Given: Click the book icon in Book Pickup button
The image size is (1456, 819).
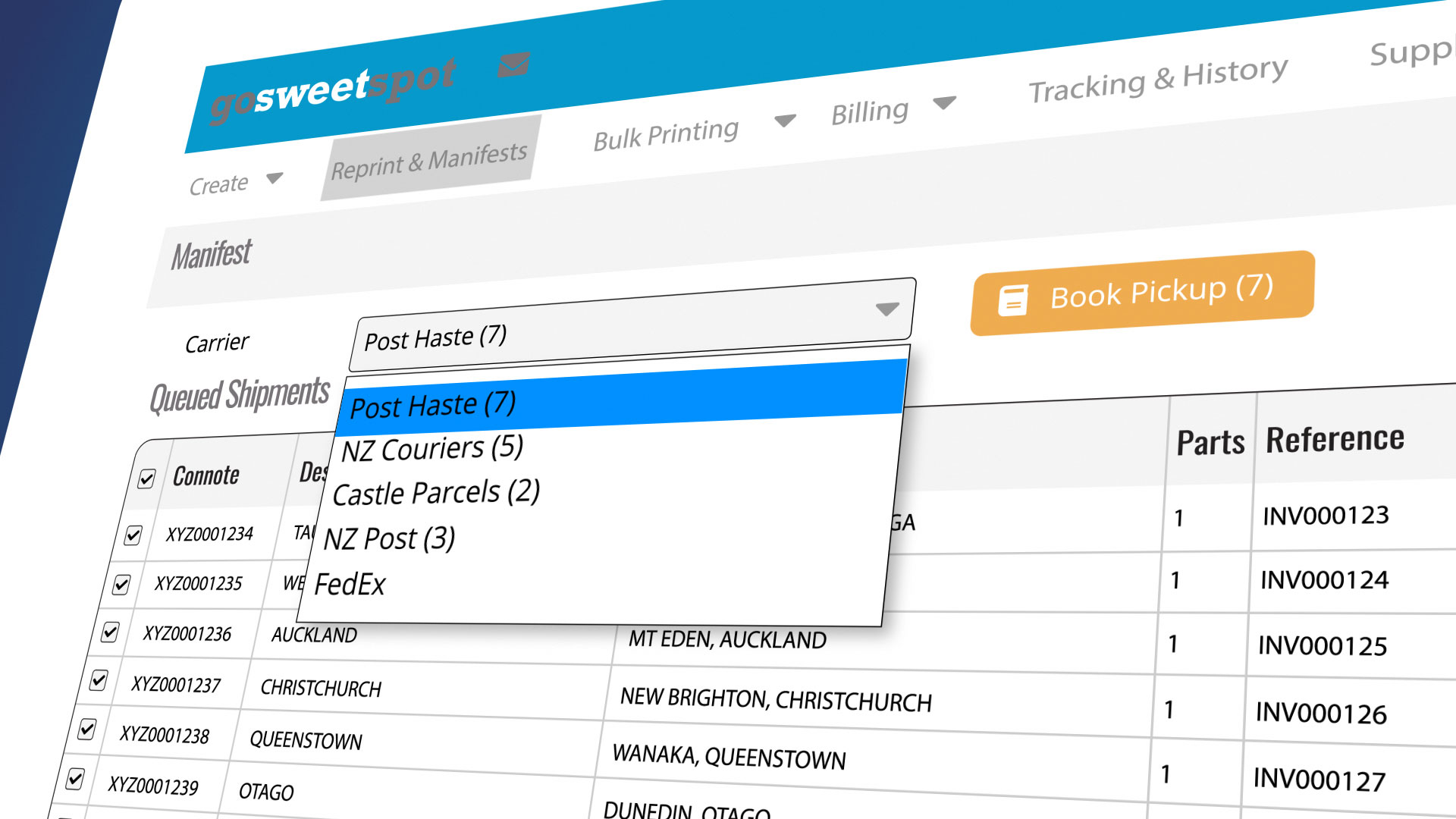Looking at the screenshot, I should [x=1013, y=300].
